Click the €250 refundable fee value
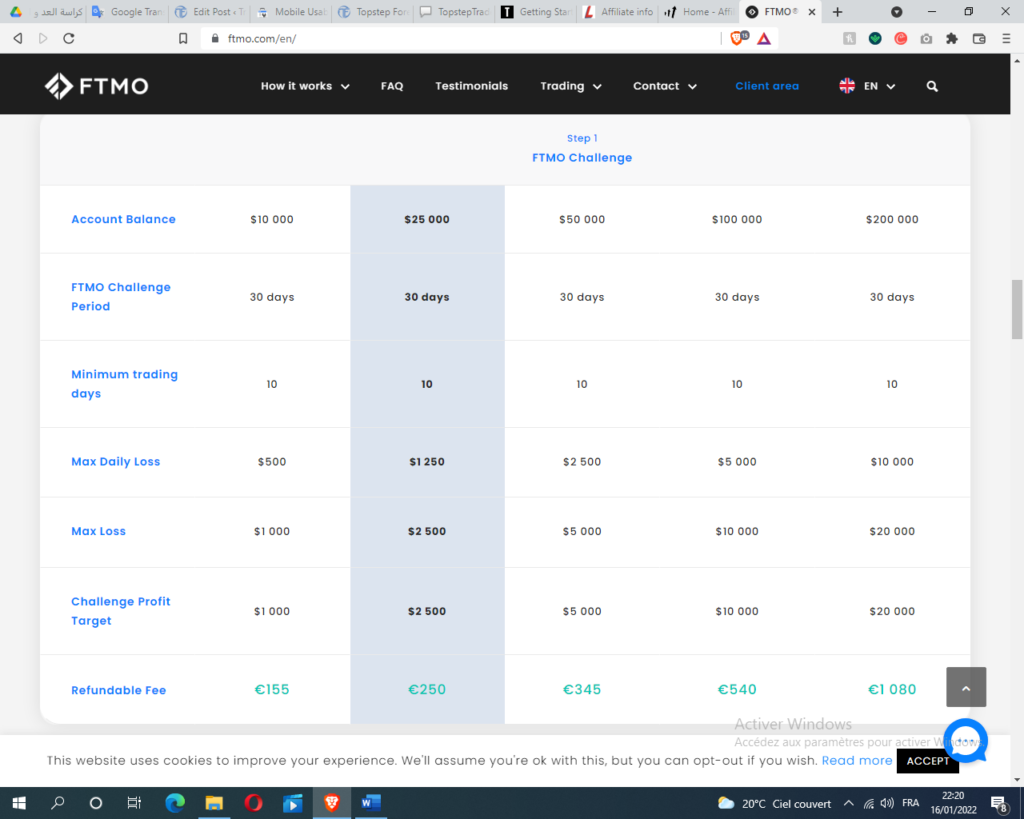Screen dimensions: 1024x819 tap(427, 690)
